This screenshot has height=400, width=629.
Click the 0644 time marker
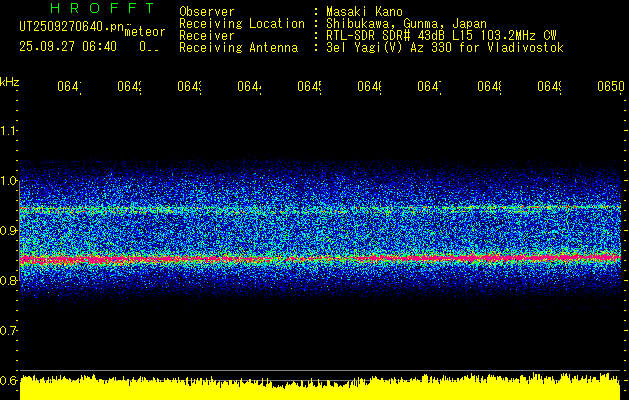[x=249, y=86]
